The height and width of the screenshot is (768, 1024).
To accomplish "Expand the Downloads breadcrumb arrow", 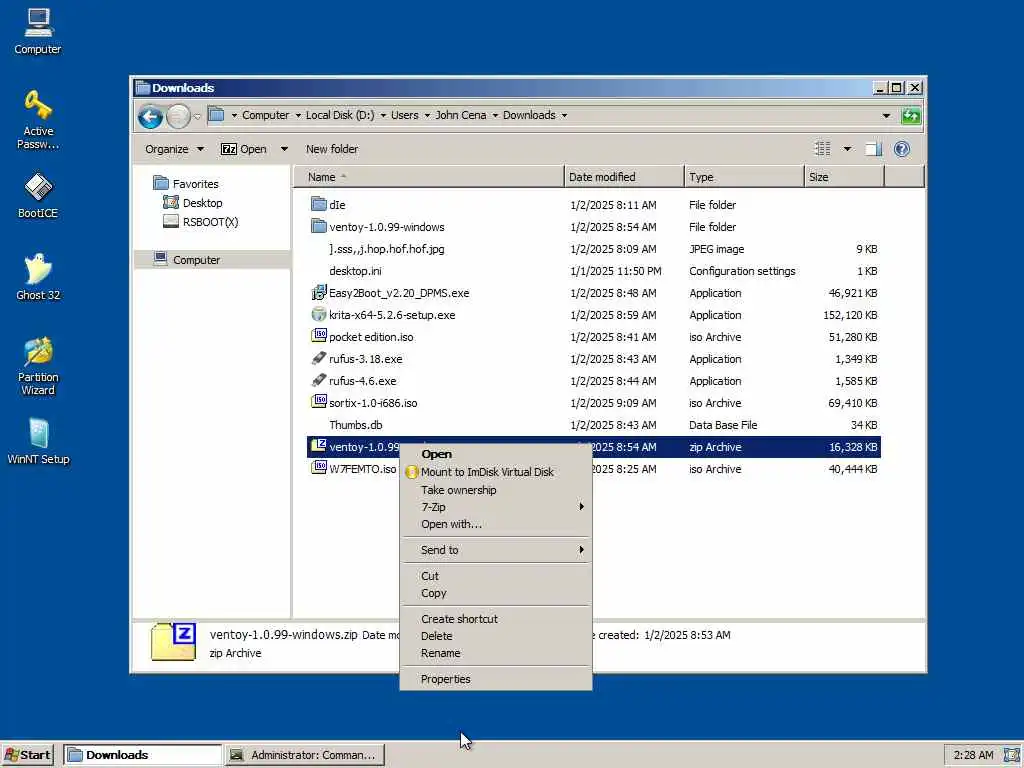I will tap(564, 116).
